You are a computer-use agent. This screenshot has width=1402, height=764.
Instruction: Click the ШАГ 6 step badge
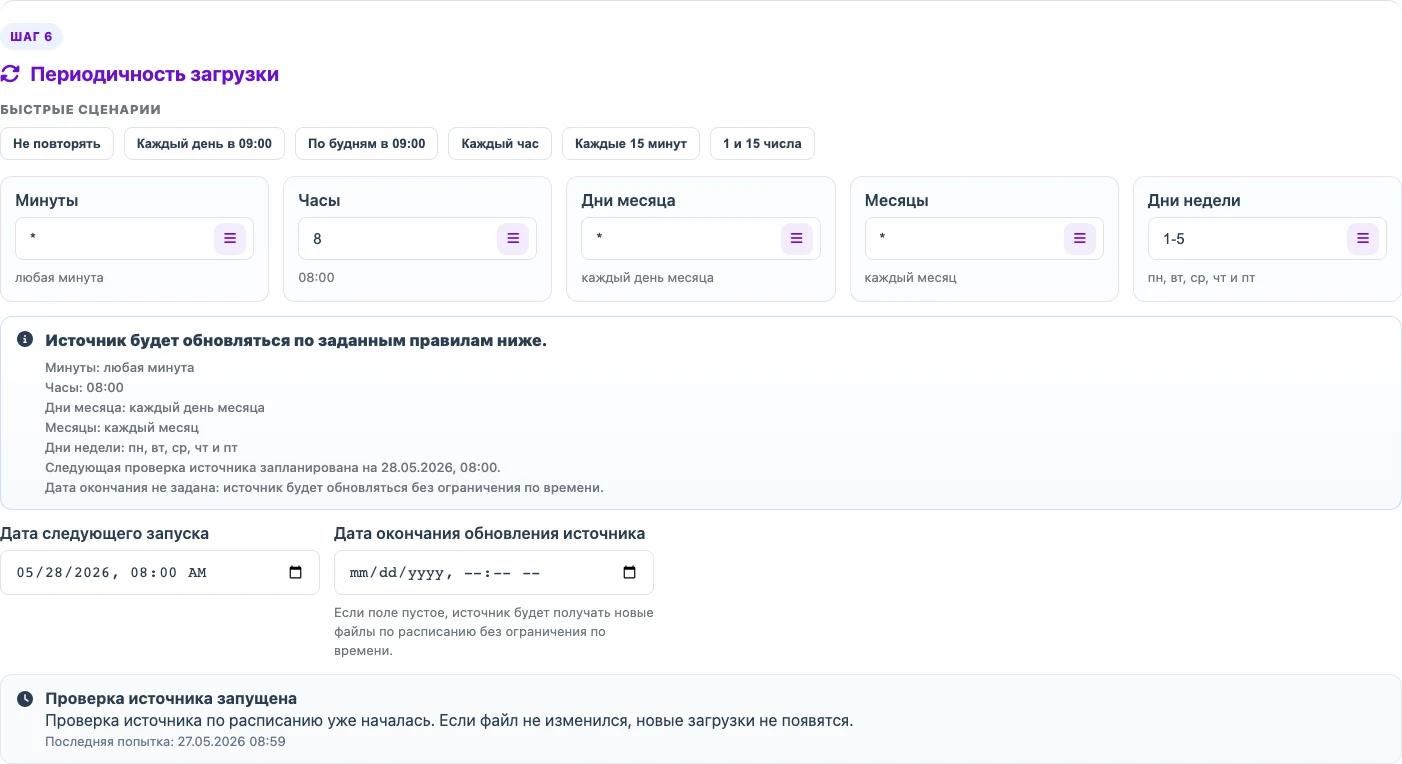coord(31,37)
